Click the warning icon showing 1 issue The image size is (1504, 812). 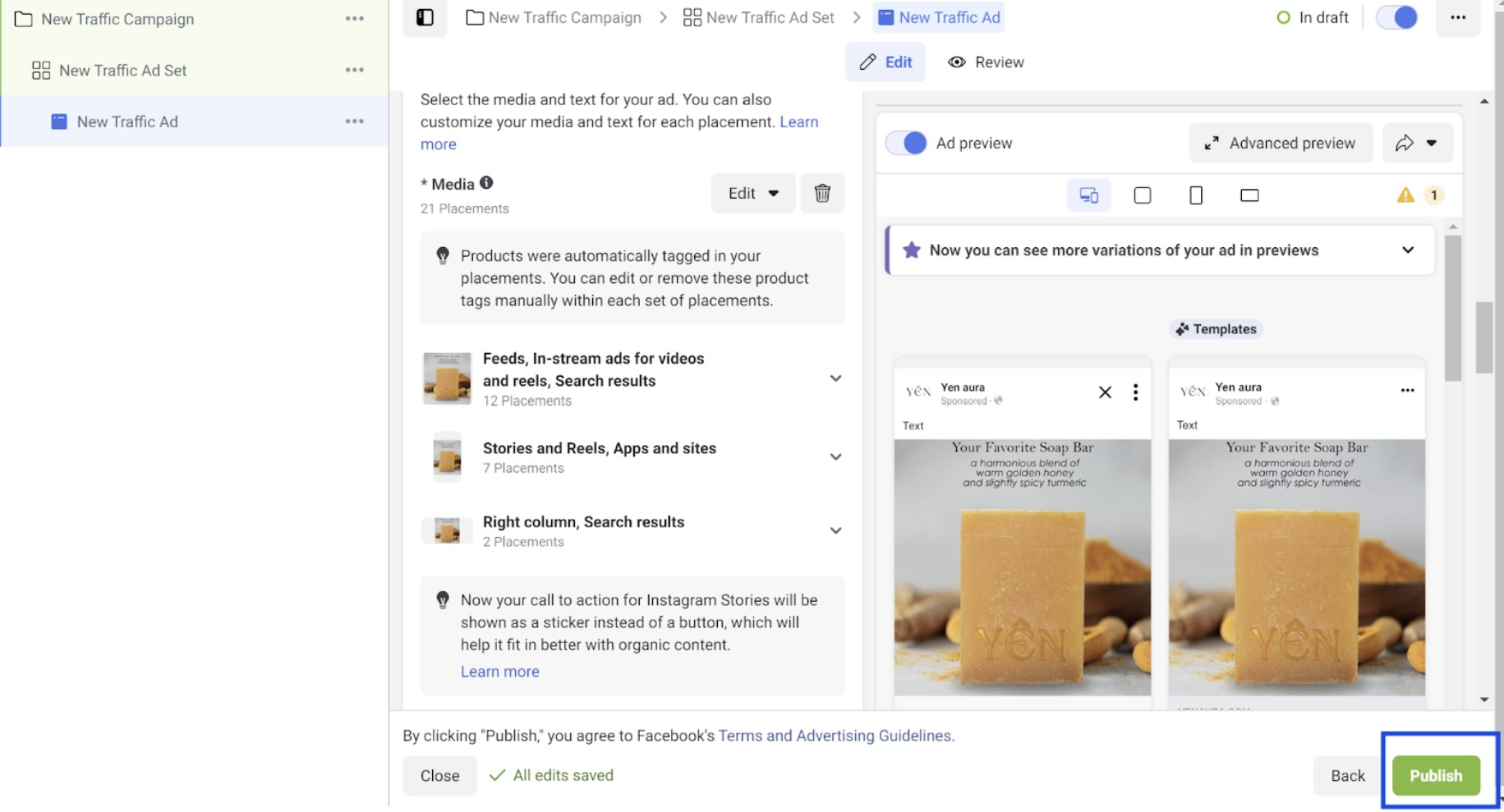(1406, 195)
